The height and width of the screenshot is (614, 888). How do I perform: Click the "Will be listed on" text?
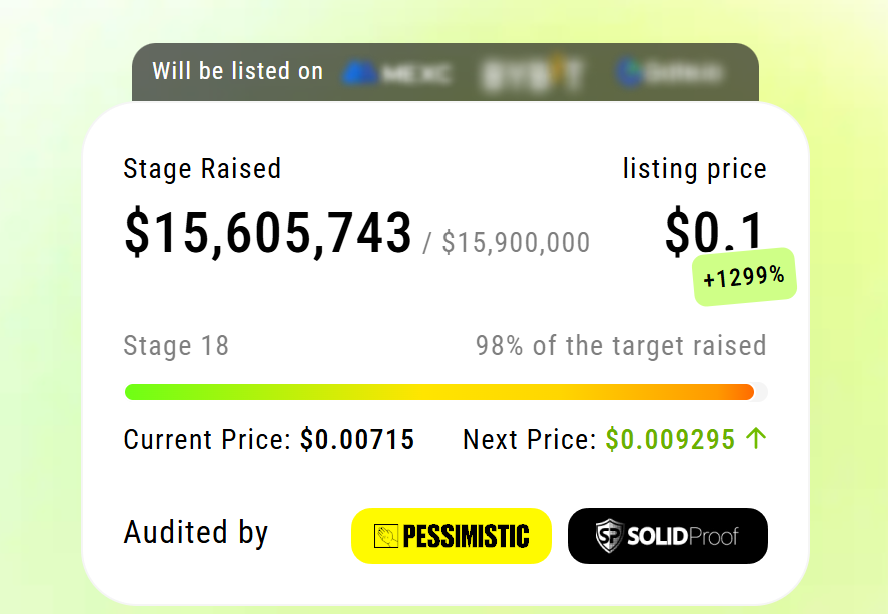tap(238, 72)
